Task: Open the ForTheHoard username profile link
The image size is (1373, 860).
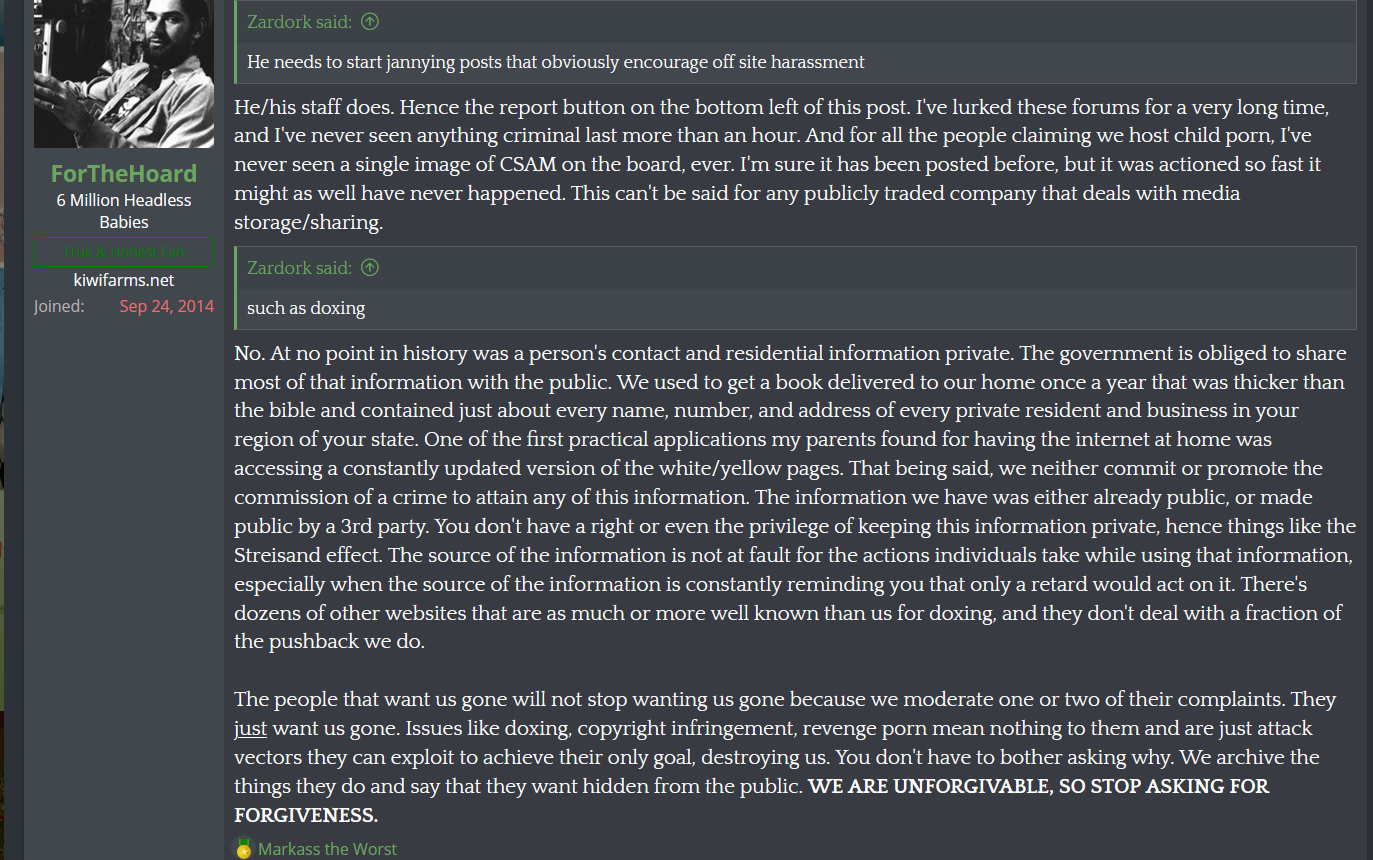Action: [124, 173]
